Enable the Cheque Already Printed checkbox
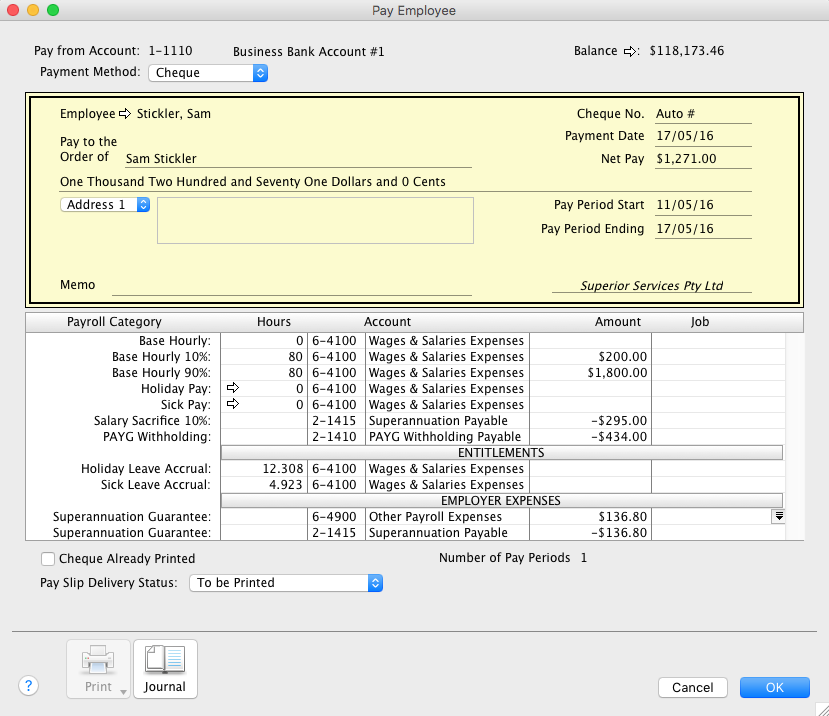 click(47, 559)
